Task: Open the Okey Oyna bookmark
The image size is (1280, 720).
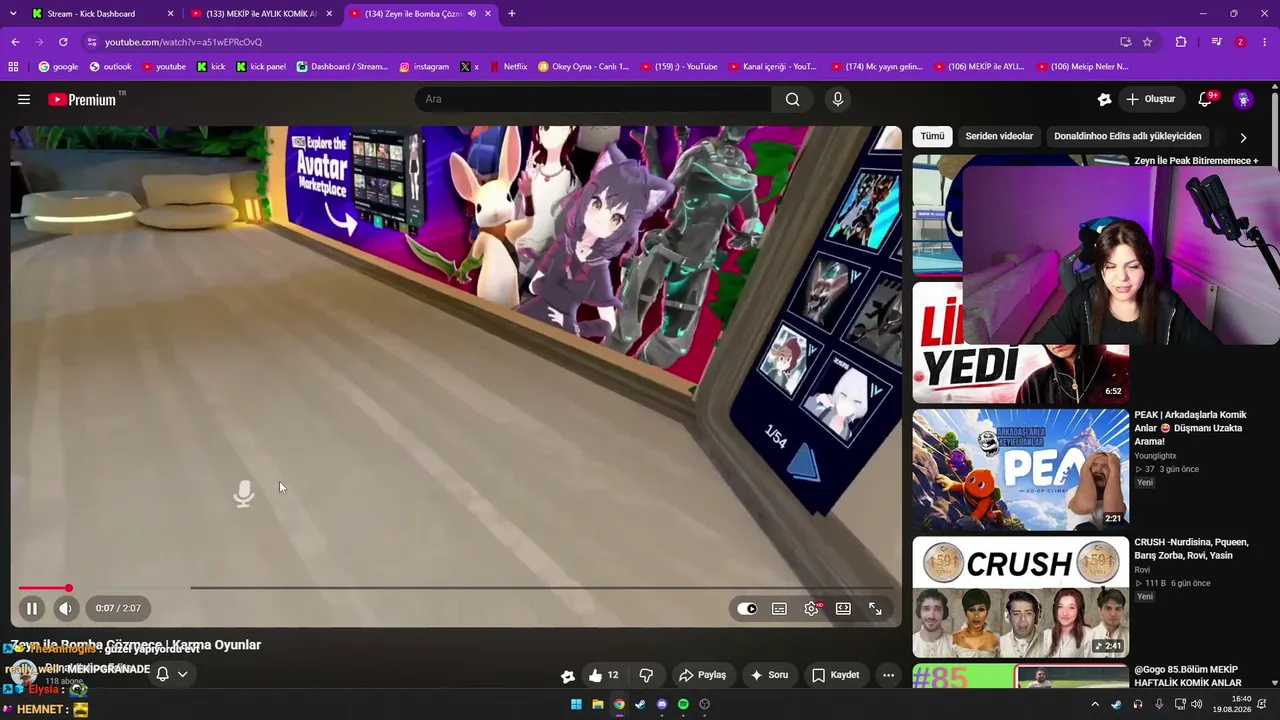Action: point(583,67)
